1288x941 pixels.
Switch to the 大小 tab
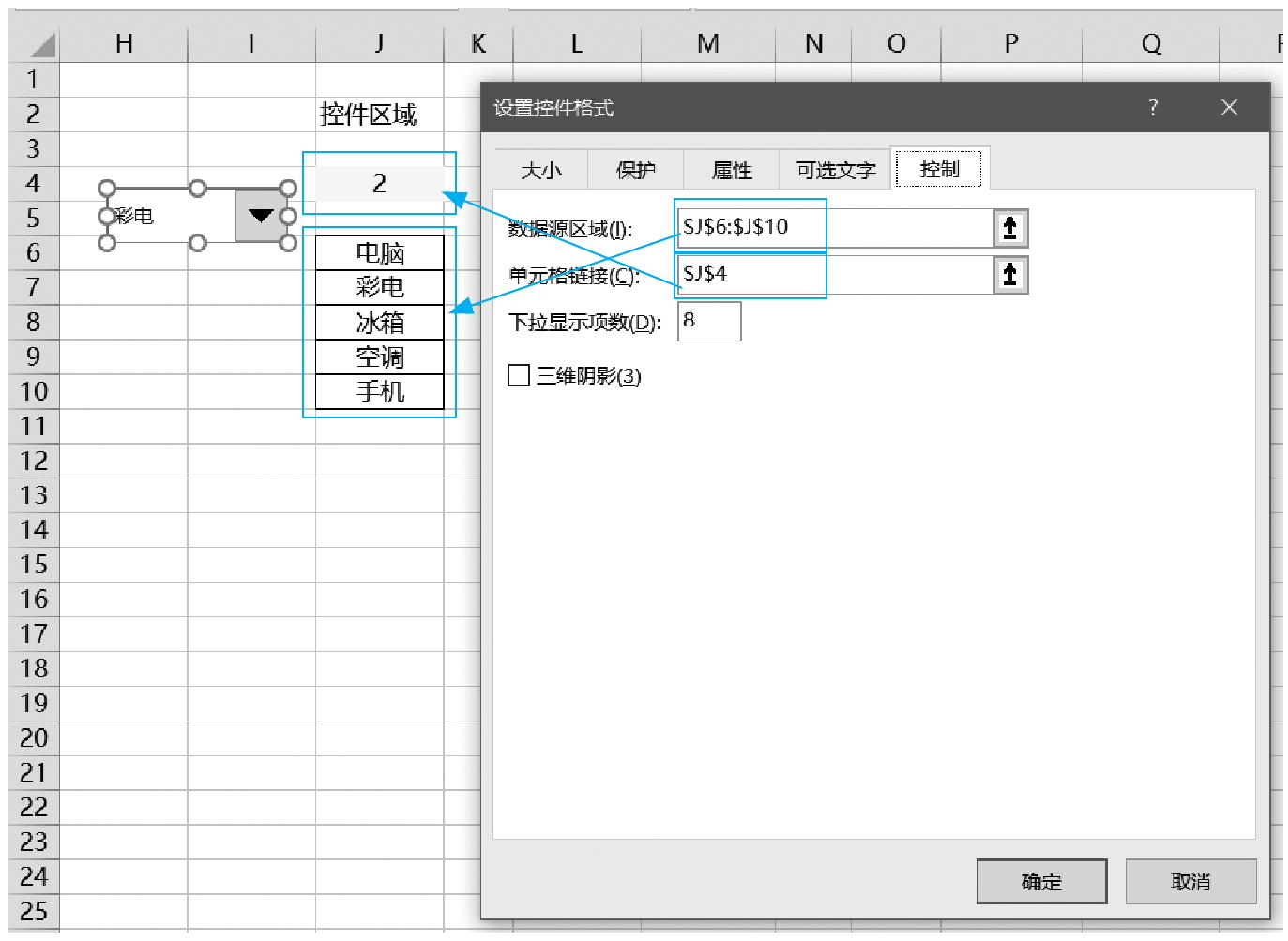point(540,170)
